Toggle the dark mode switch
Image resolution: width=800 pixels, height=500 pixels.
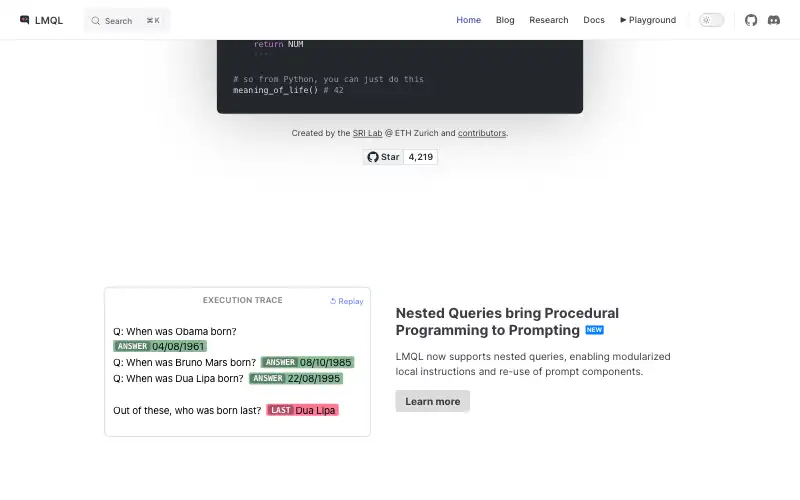712,20
